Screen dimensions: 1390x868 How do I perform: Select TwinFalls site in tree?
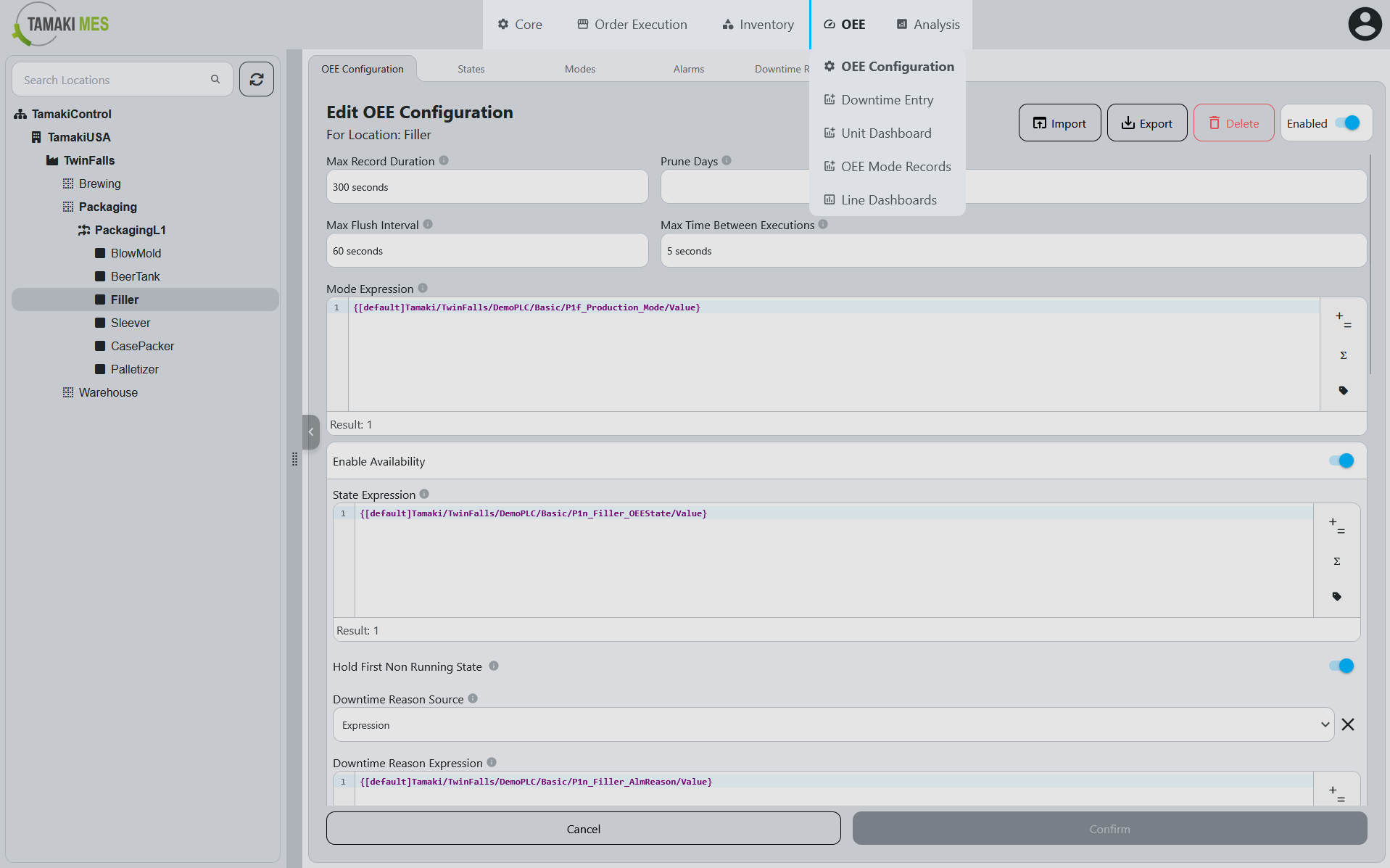point(89,160)
